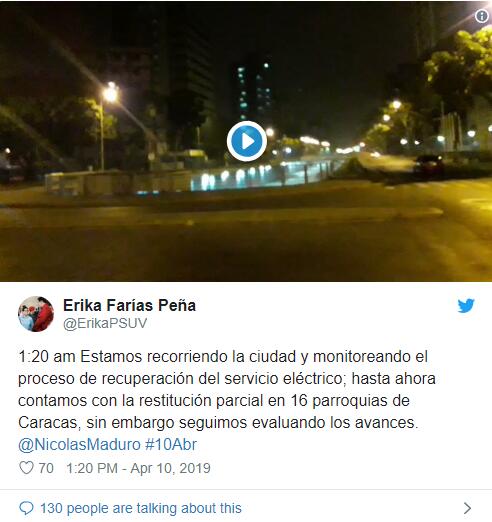Visit the @ErikaPSUV handle
The height and width of the screenshot is (522, 492).
(x=105, y=323)
